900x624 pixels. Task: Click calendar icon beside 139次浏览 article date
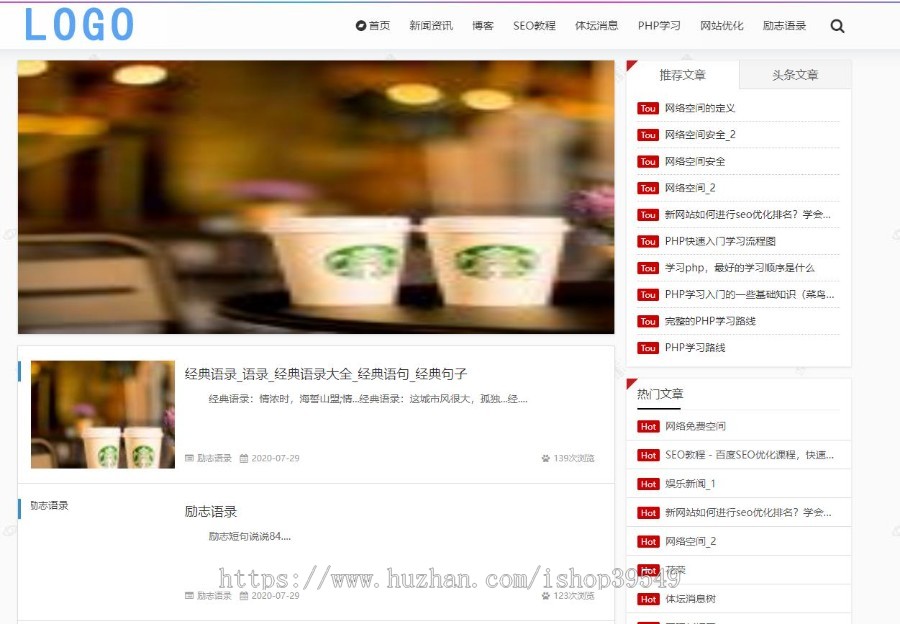pyautogui.click(x=243, y=458)
